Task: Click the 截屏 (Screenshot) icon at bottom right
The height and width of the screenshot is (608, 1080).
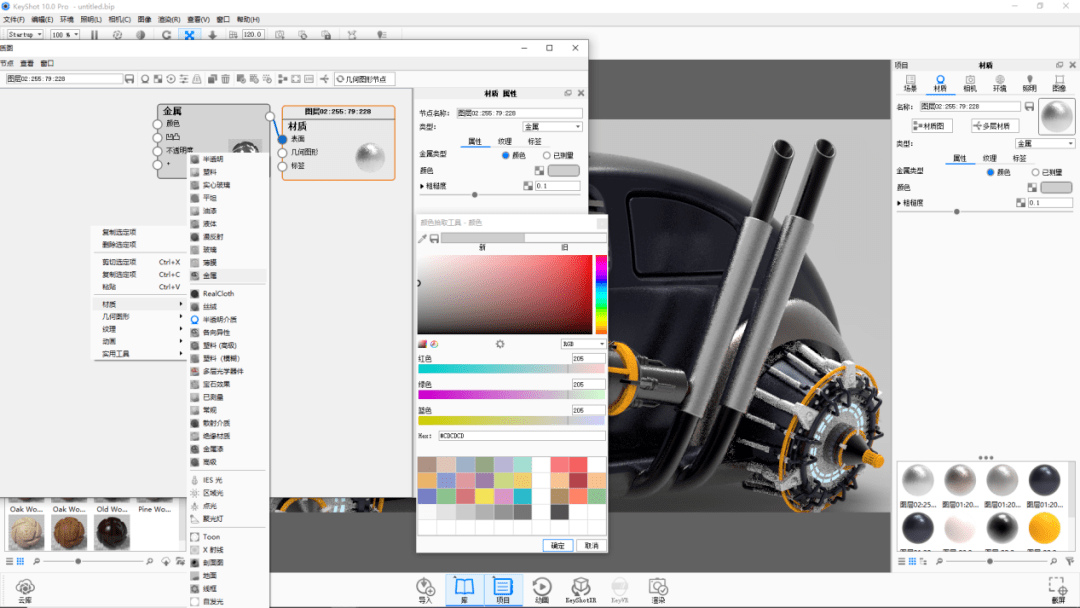Action: coord(1057,589)
